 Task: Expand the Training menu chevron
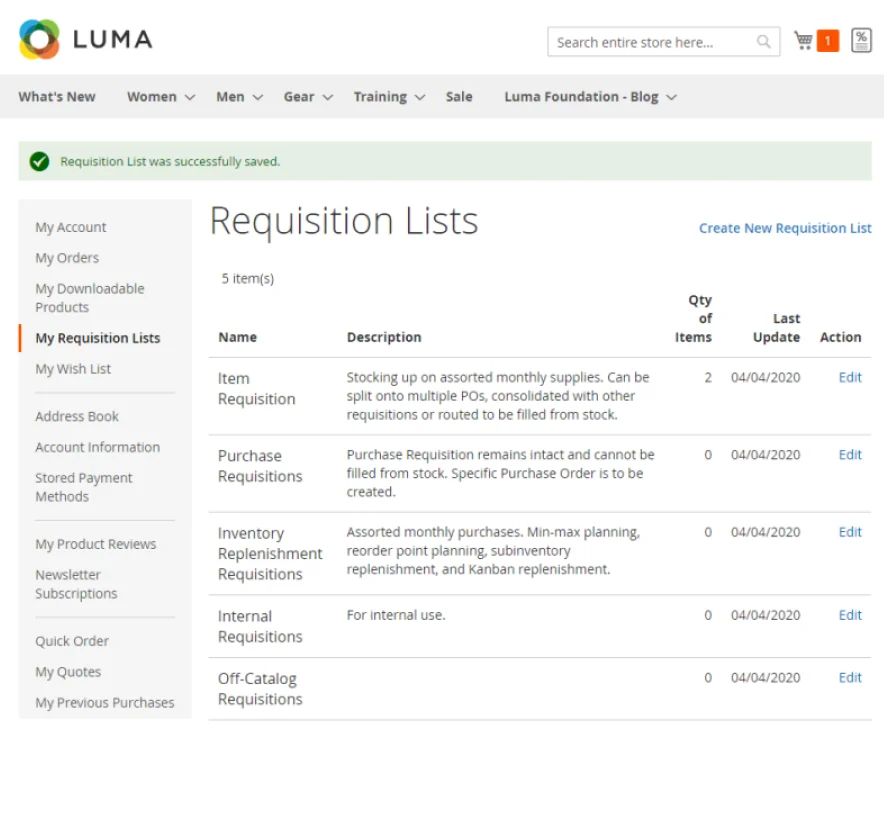point(419,98)
